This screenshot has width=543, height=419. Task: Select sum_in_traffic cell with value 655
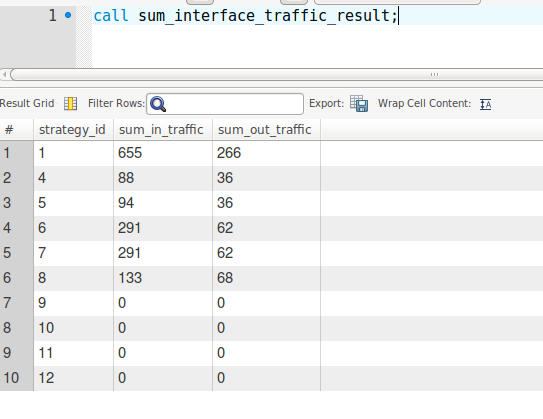pyautogui.click(x=163, y=153)
